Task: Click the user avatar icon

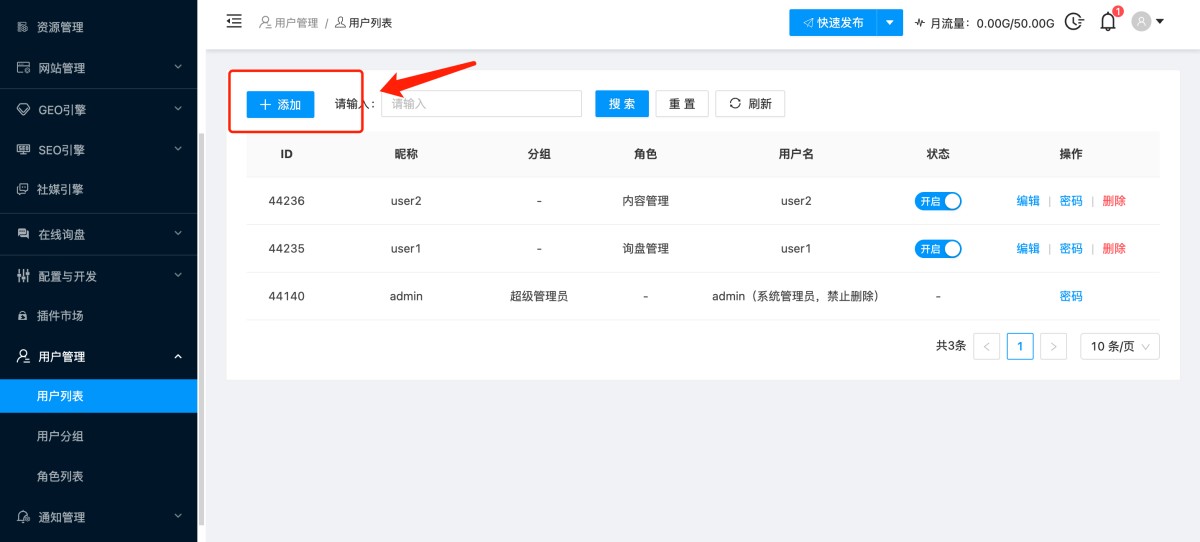Action: tap(1141, 22)
